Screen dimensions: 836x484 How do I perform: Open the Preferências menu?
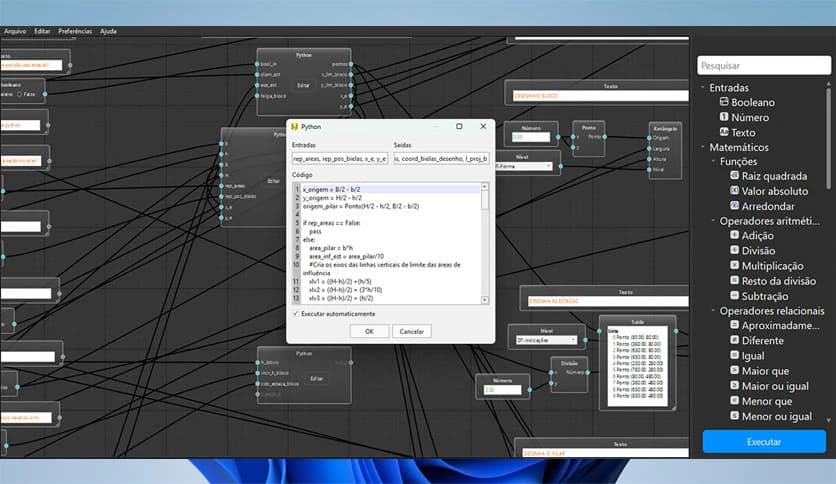pos(75,31)
